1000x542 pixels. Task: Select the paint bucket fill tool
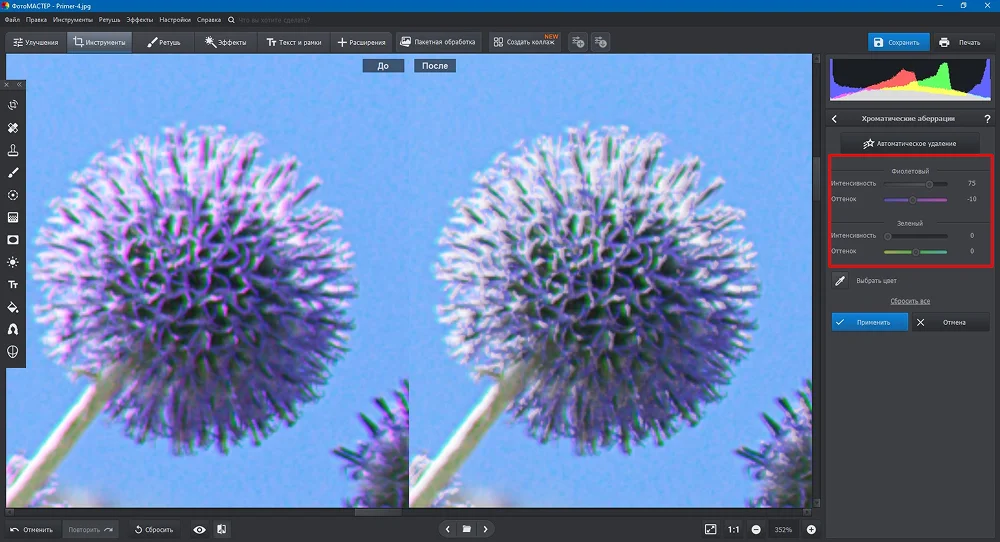click(x=13, y=307)
